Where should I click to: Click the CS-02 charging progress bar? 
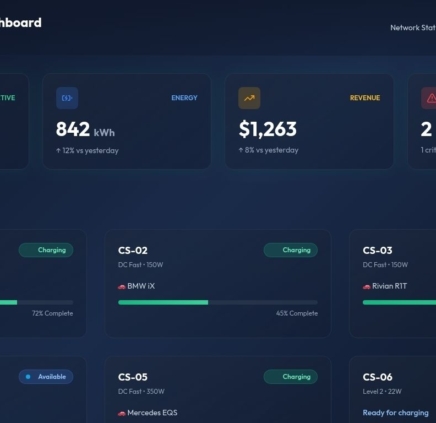coord(218,302)
